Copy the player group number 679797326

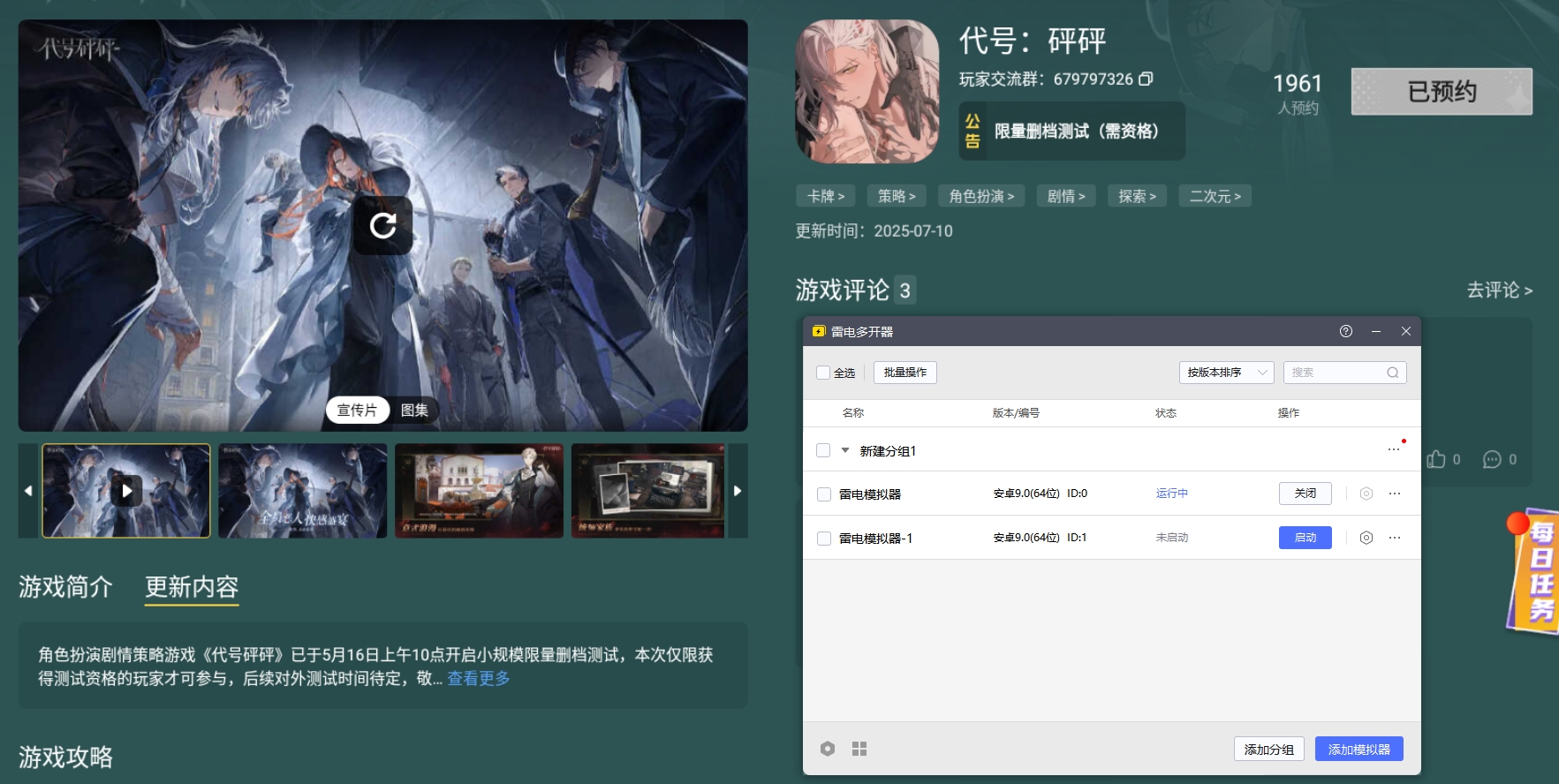click(1146, 79)
